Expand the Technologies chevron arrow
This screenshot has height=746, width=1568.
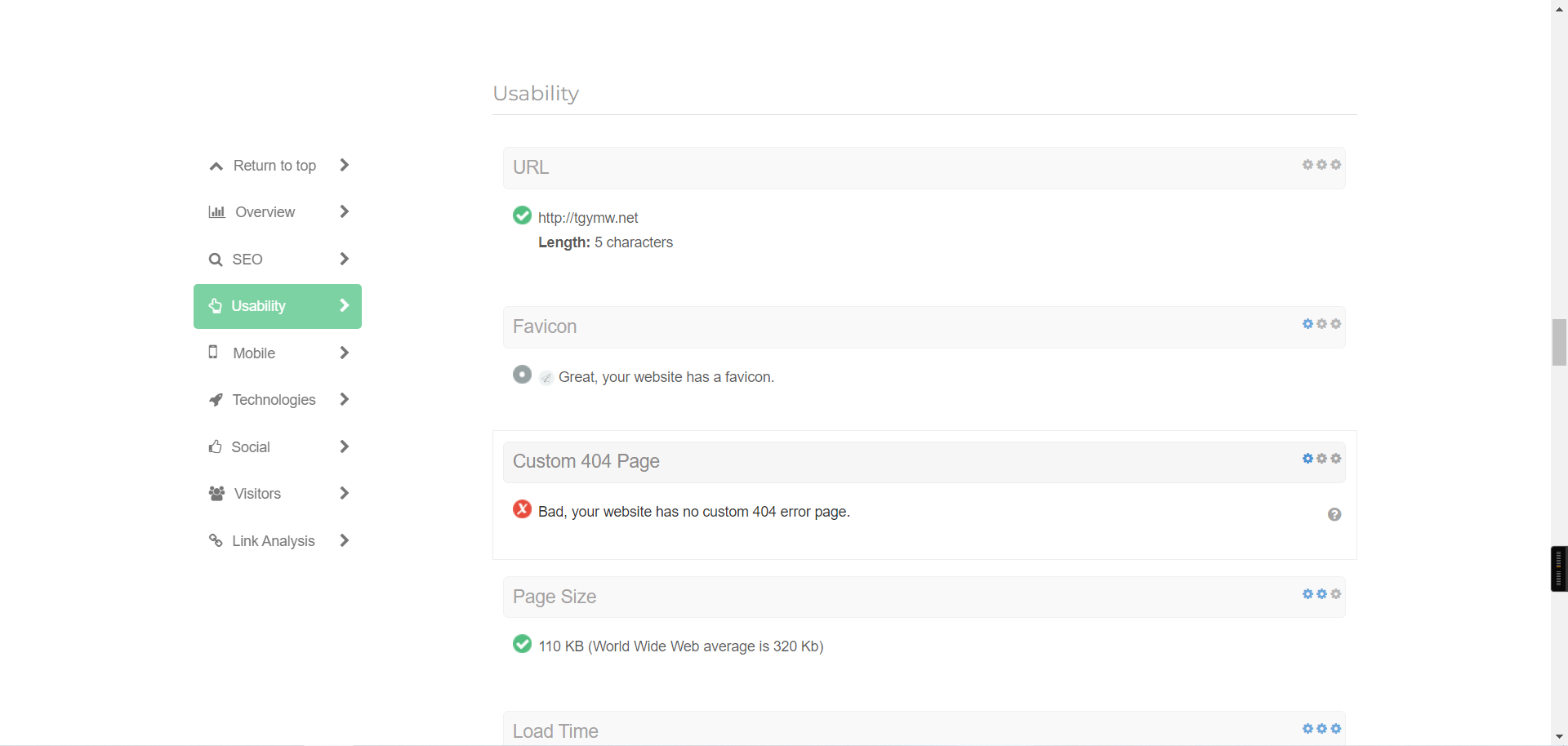point(344,400)
